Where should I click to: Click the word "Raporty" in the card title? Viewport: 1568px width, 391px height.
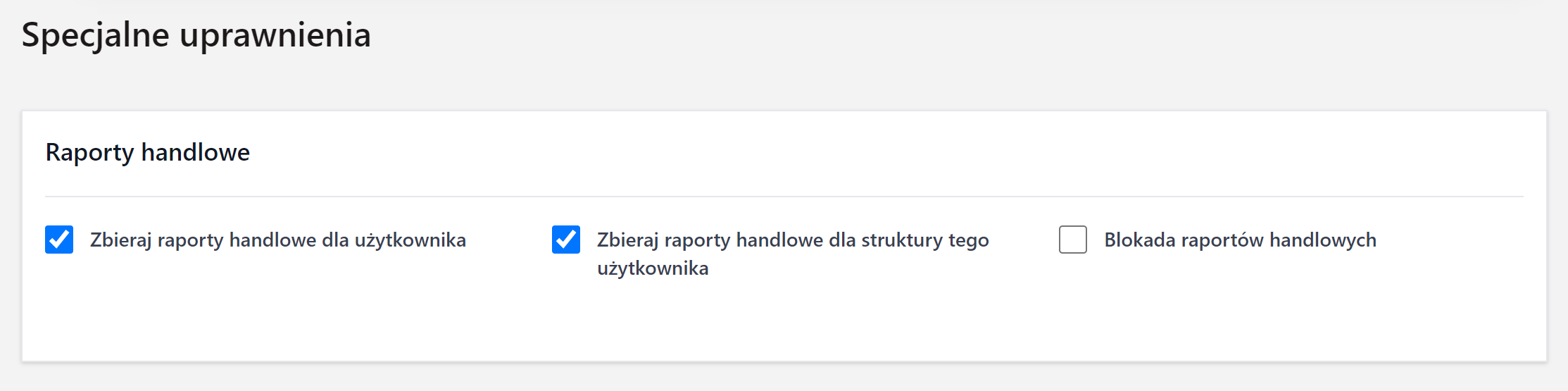coord(89,152)
